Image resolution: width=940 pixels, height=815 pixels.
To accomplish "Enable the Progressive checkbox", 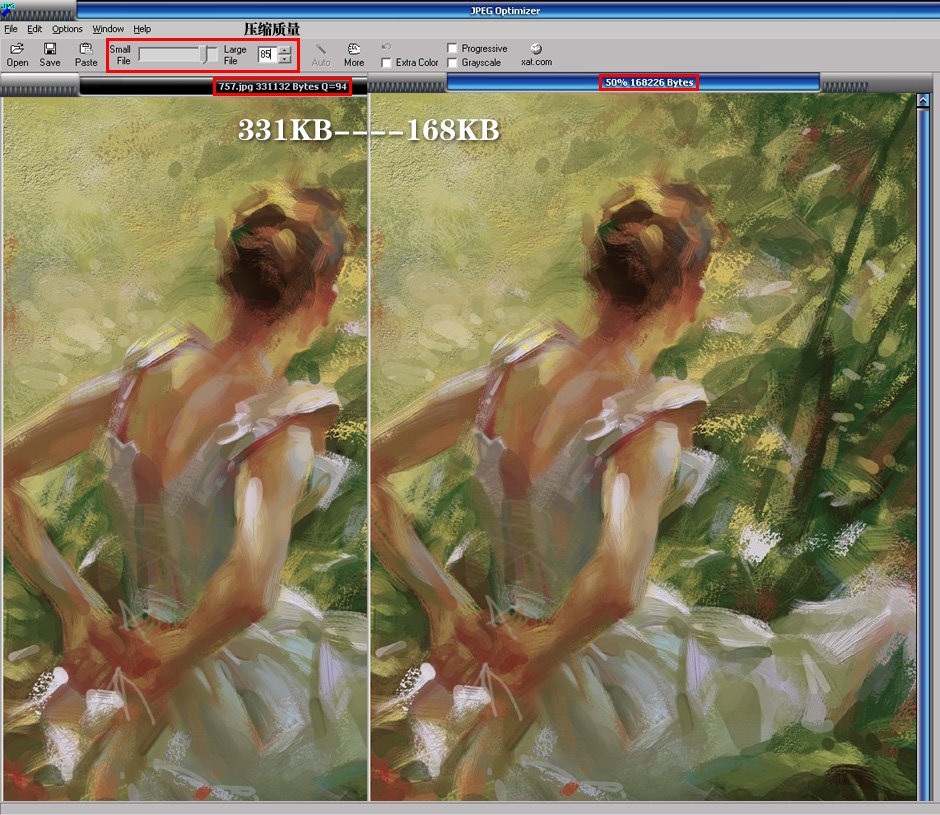I will click(452, 48).
